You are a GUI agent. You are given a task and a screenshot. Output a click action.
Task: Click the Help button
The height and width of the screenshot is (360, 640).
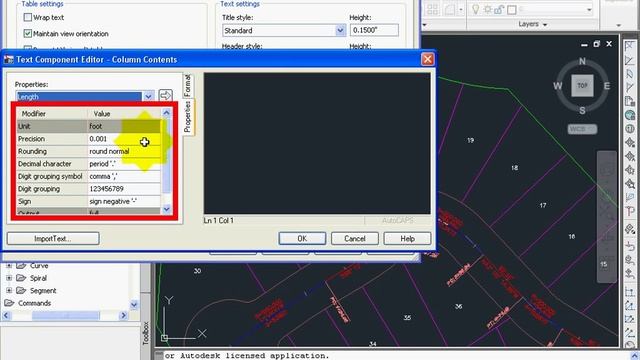click(407, 238)
